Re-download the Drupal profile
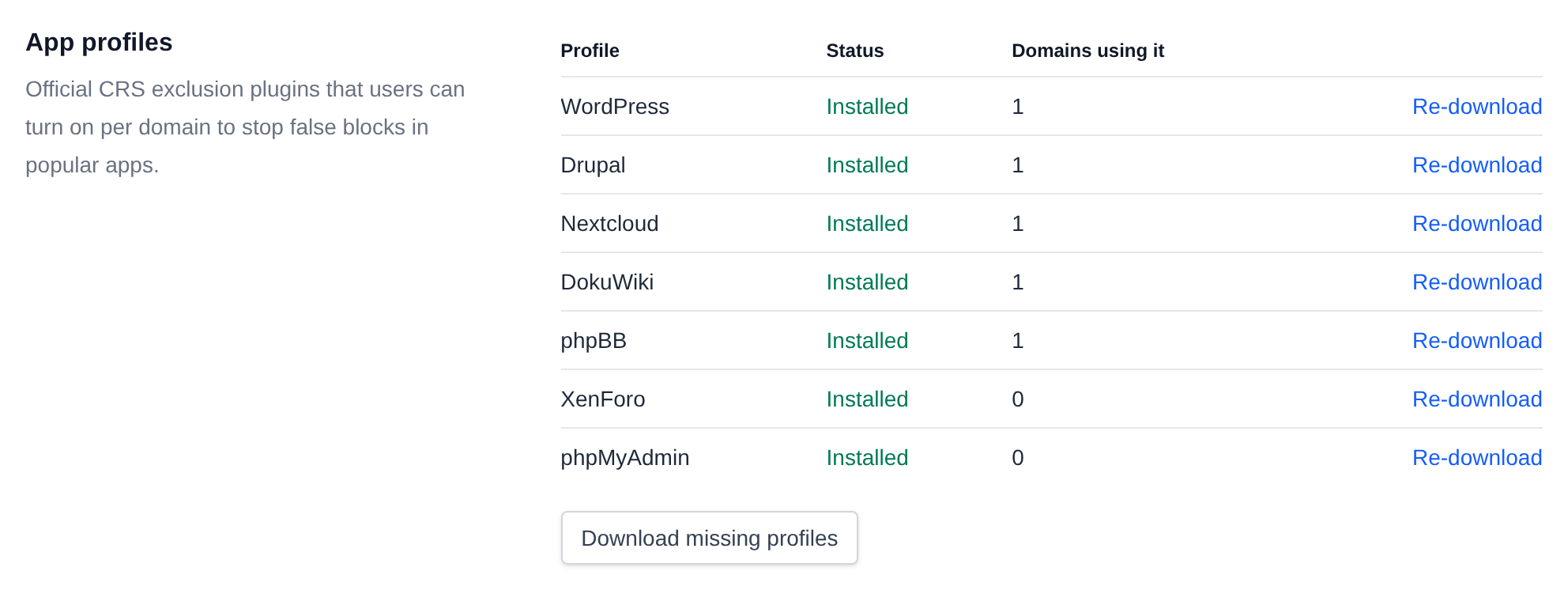1568x590 pixels. [x=1477, y=165]
